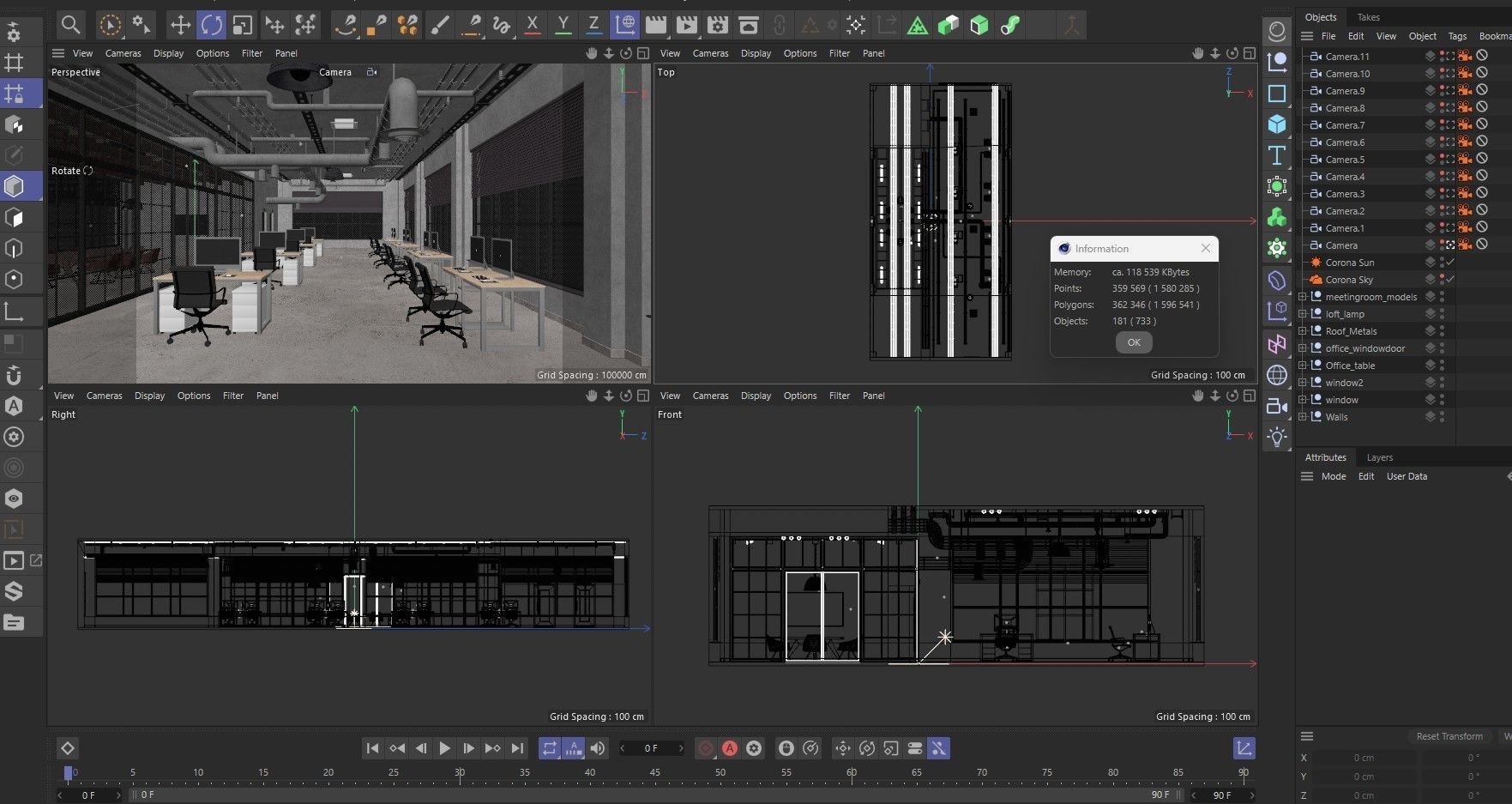
Task: Click OK in Information dialog
Action: 1134,342
